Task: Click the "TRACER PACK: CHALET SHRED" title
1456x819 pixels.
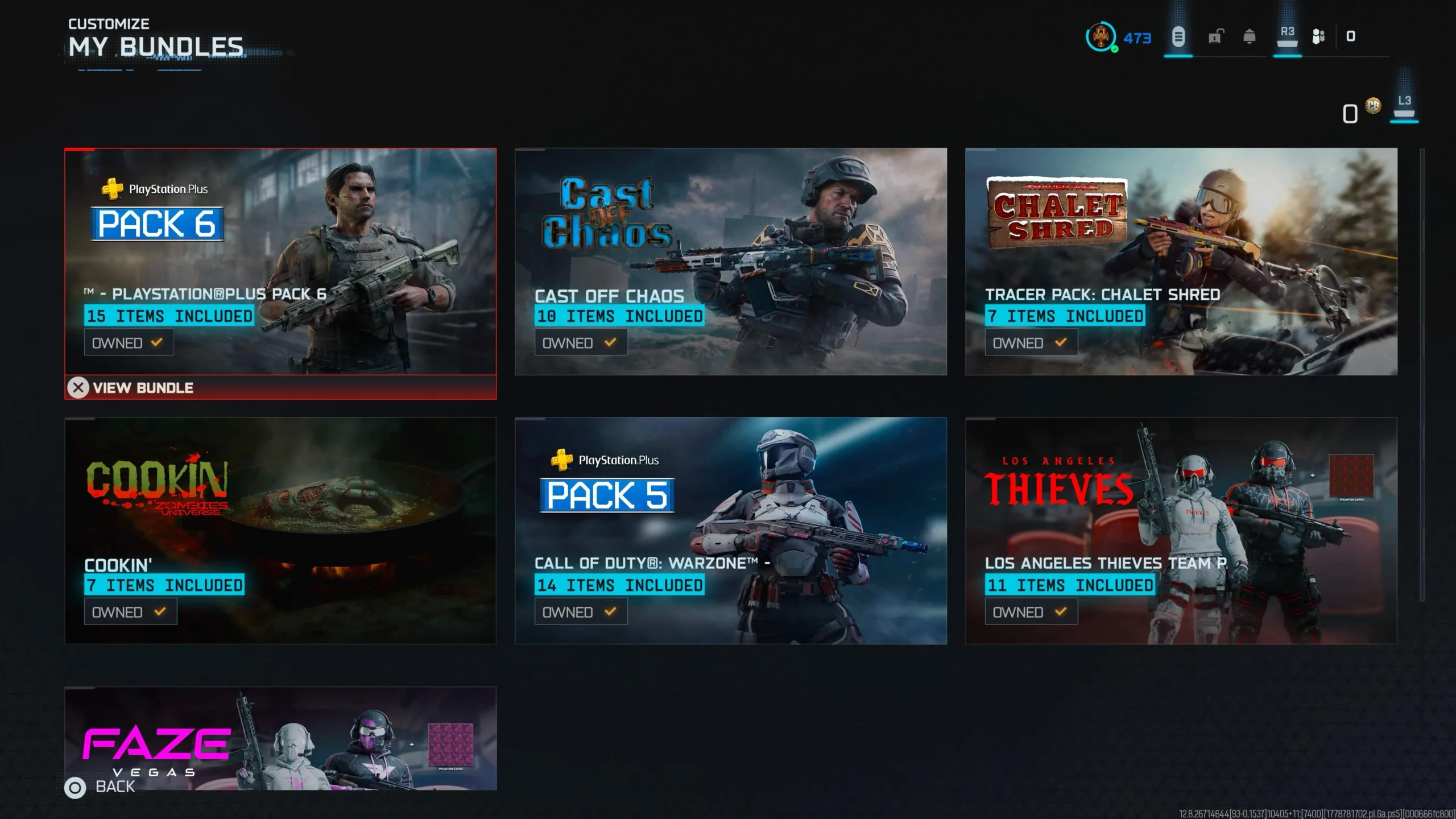Action: (x=1103, y=295)
